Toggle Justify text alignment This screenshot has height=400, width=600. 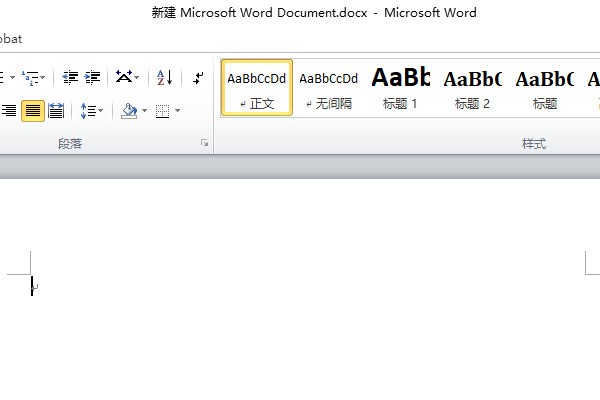tap(33, 111)
